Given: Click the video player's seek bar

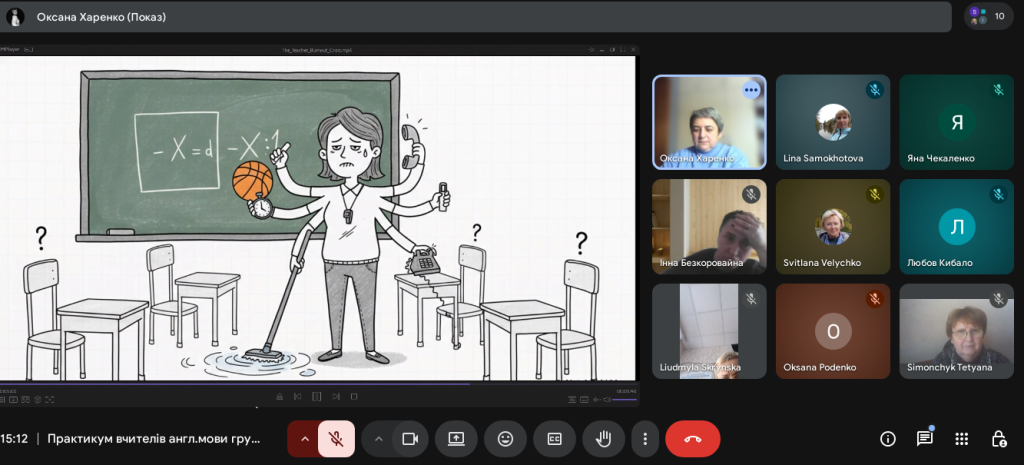Looking at the screenshot, I should (320, 384).
